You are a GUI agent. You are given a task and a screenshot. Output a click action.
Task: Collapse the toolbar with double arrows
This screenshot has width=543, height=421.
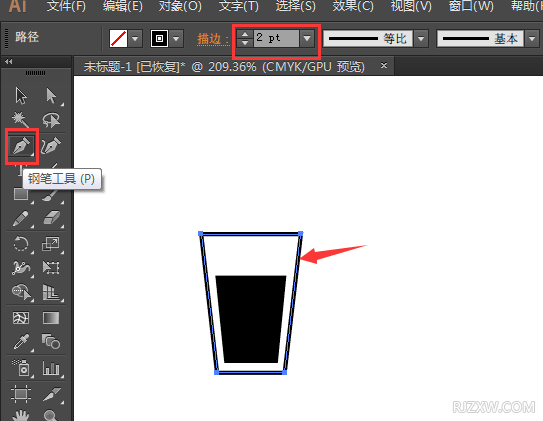[x=9, y=62]
